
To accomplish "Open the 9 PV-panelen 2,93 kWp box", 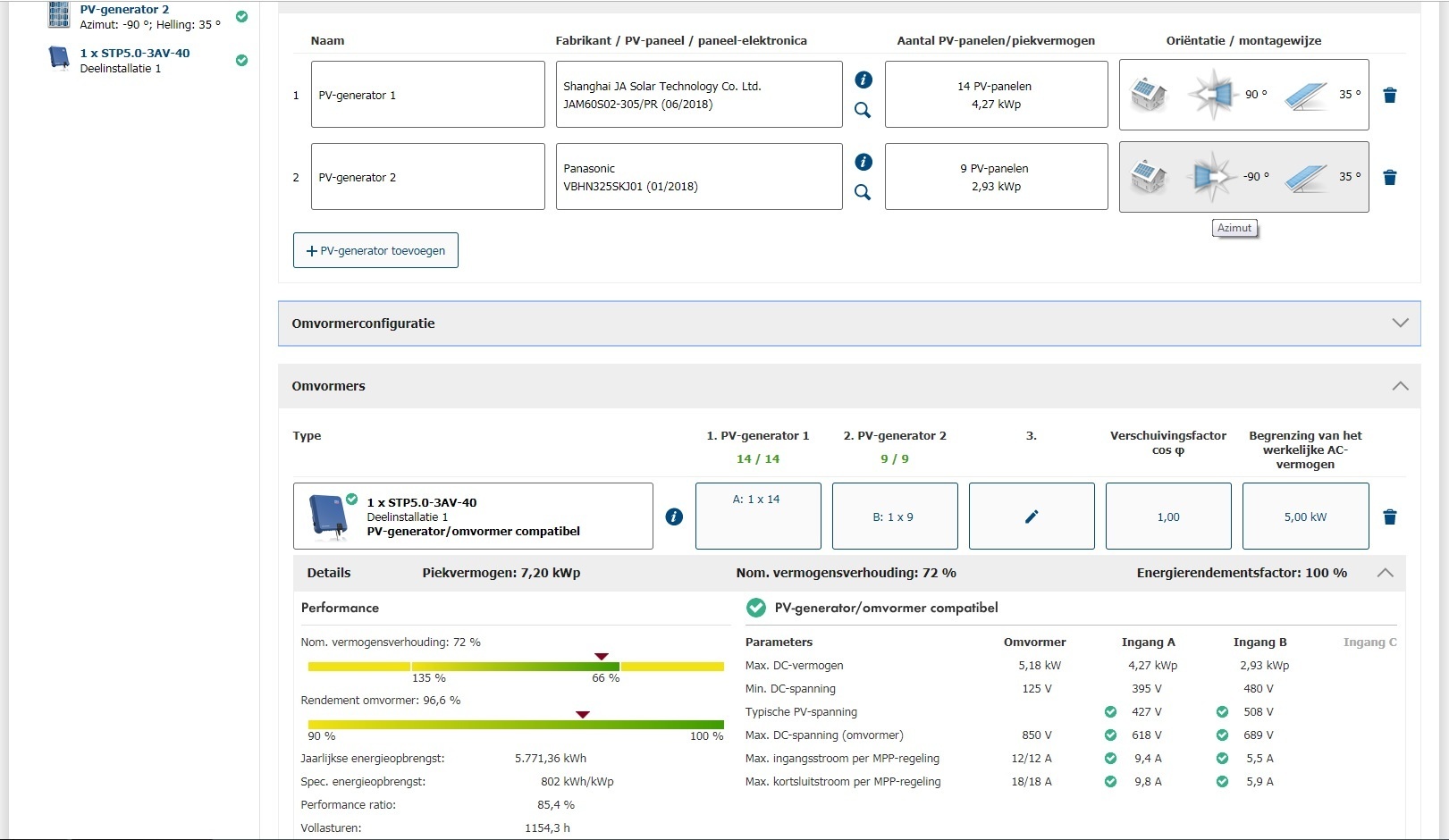I will click(x=996, y=177).
